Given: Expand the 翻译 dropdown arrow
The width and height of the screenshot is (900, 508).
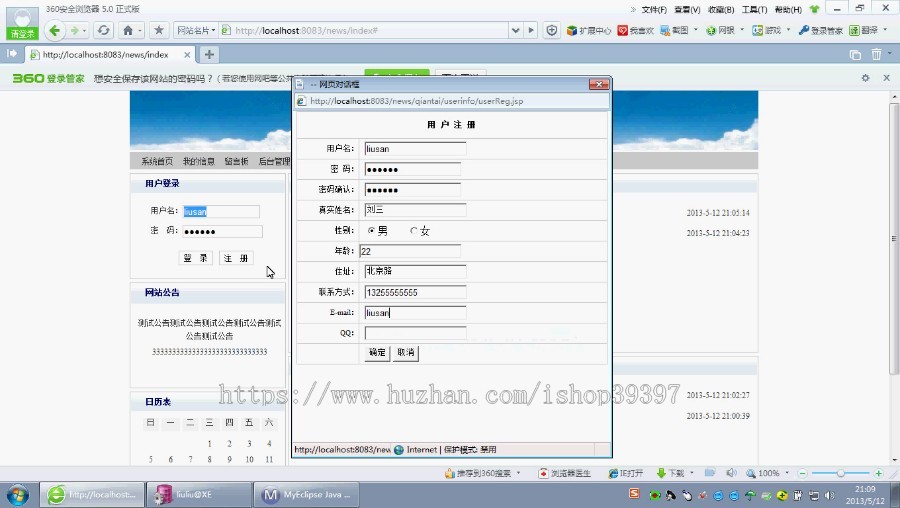Looking at the screenshot, I should coord(886,29).
